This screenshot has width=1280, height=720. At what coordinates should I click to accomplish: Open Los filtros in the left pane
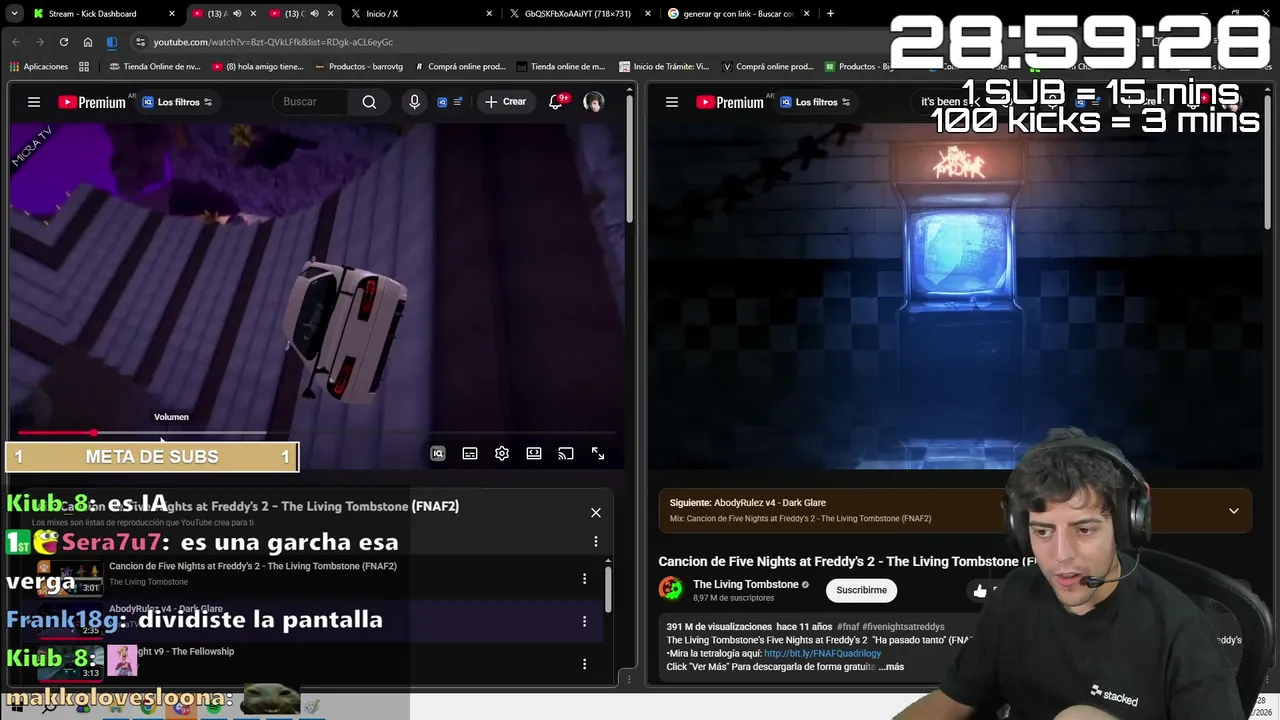tap(177, 102)
